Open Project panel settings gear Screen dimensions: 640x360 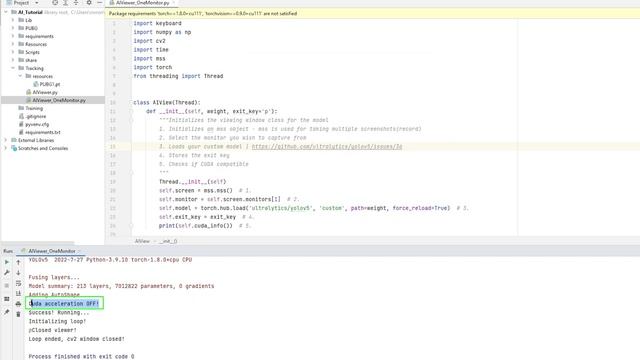point(89,2)
